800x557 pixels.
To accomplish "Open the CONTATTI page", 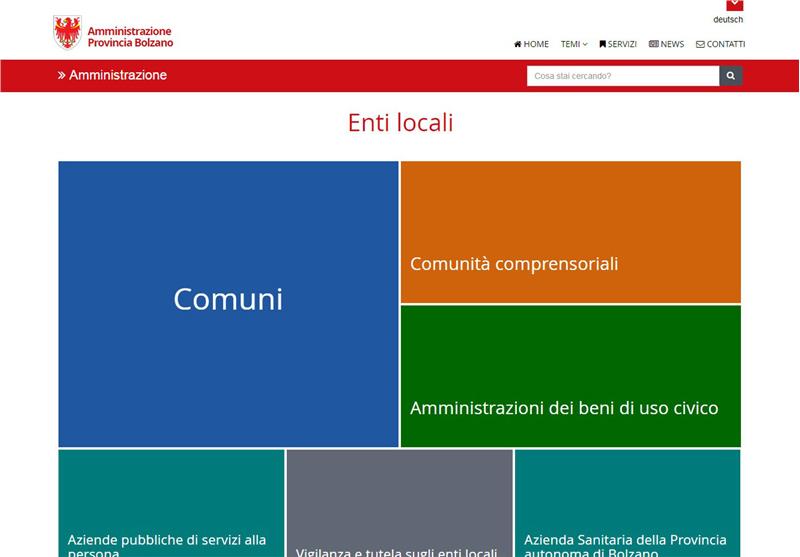I will click(720, 44).
